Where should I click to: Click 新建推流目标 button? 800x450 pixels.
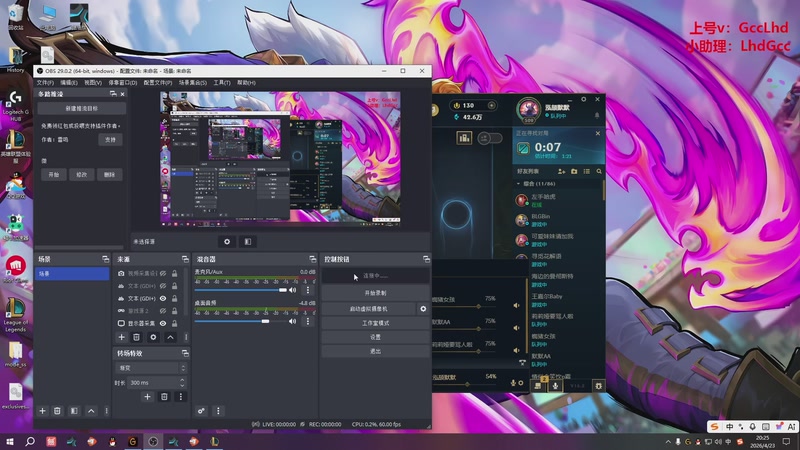82,109
